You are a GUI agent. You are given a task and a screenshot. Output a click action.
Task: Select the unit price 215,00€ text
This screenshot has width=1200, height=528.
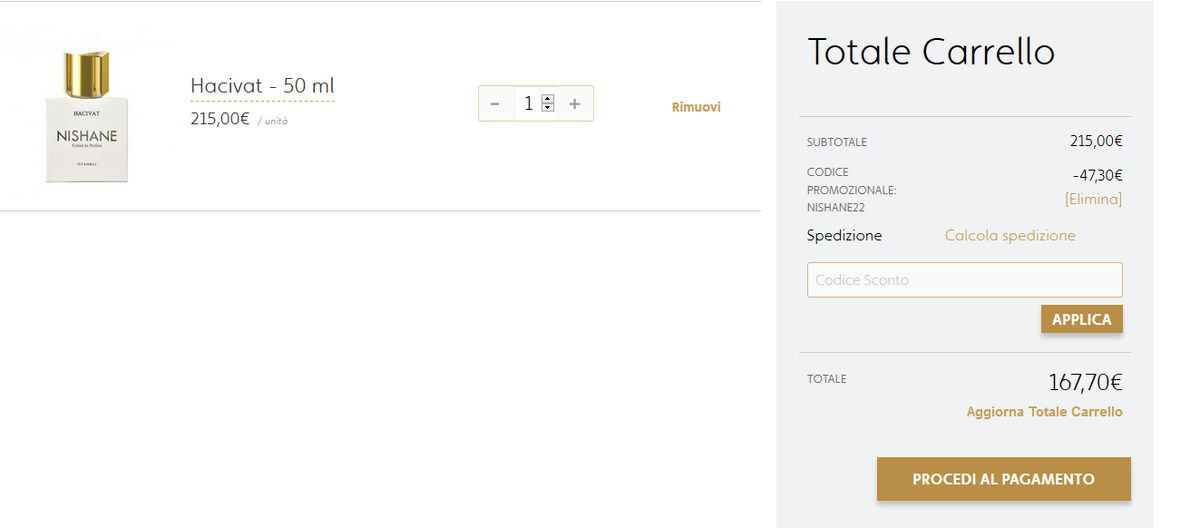point(220,118)
